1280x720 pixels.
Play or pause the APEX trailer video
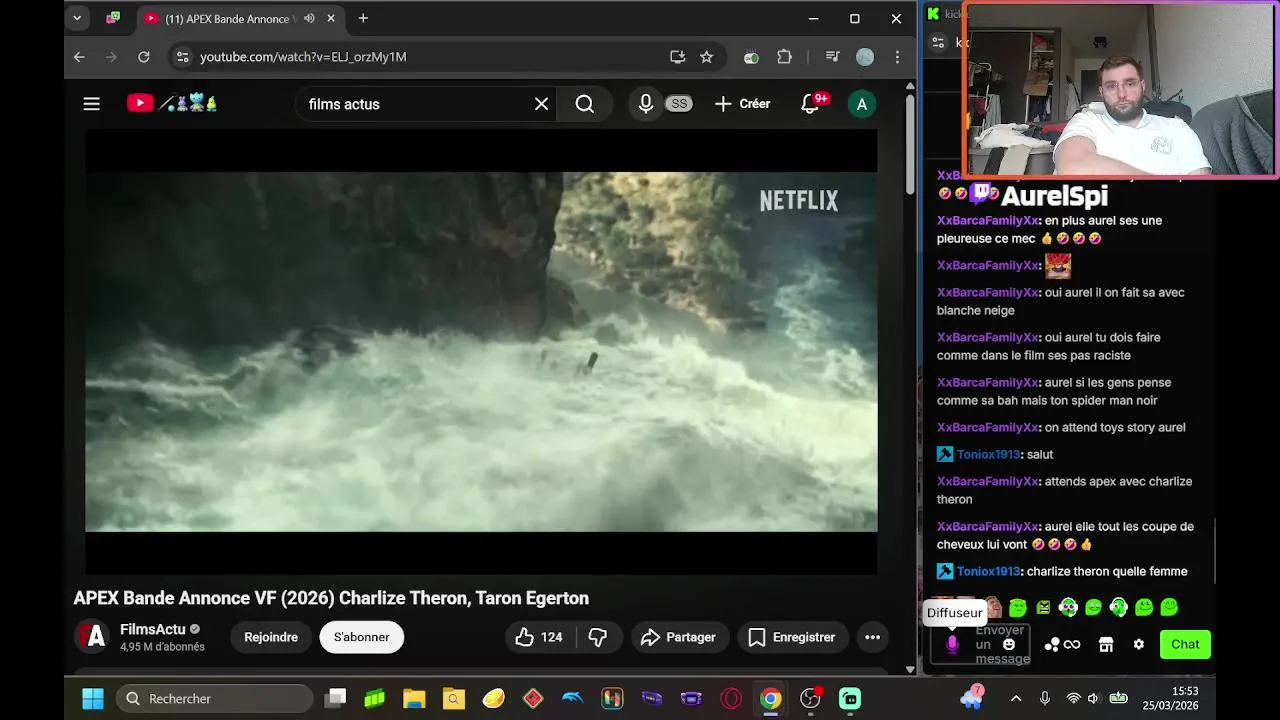pos(481,351)
